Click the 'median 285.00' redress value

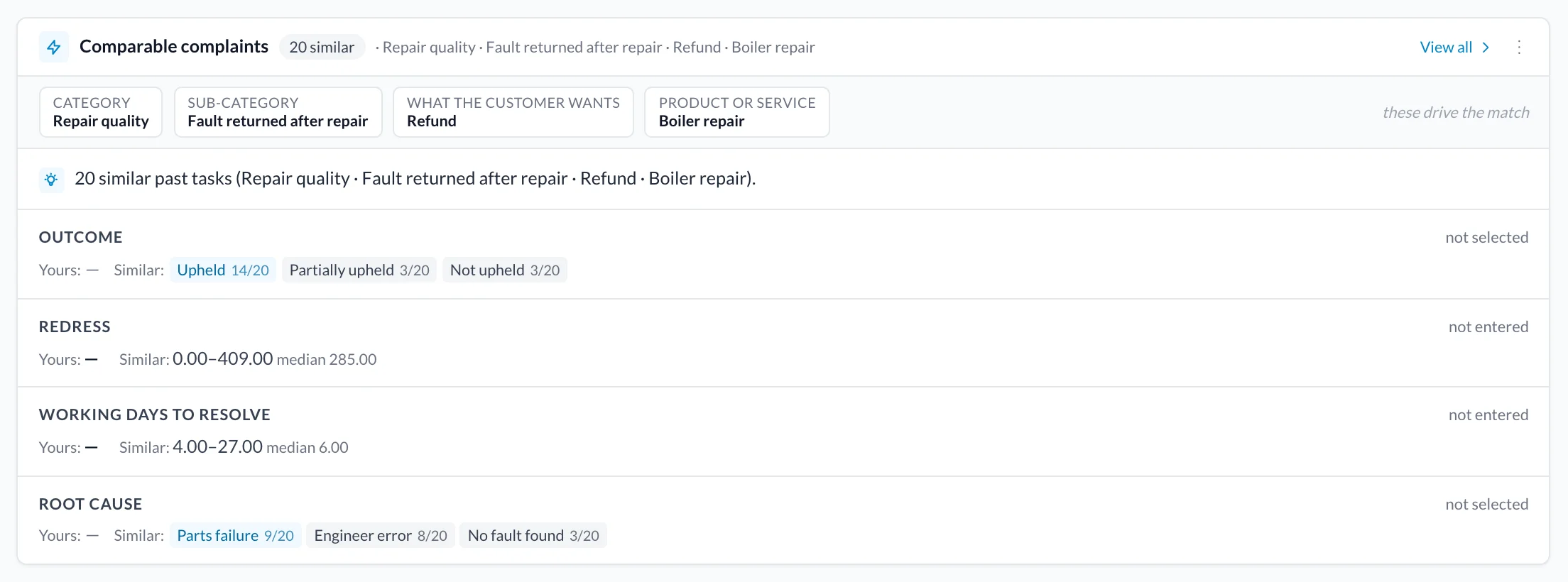[327, 359]
